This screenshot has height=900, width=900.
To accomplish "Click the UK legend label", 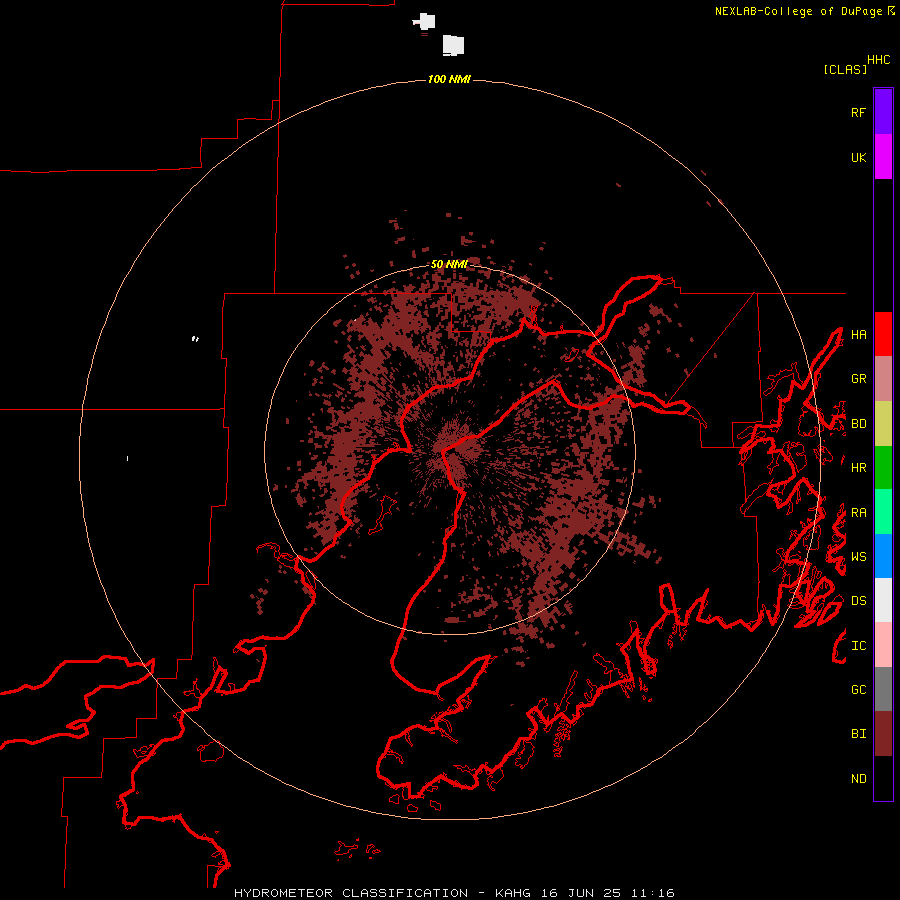I will click(x=858, y=157).
